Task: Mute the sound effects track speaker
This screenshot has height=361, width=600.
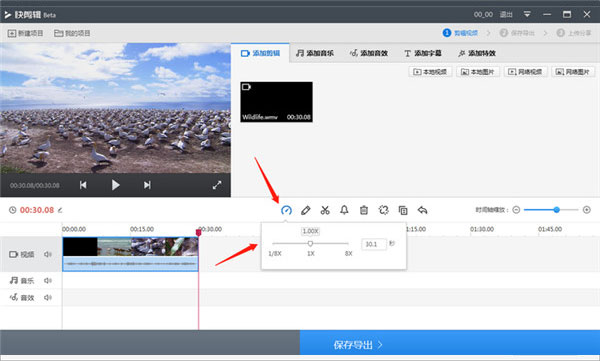Action: (x=48, y=297)
